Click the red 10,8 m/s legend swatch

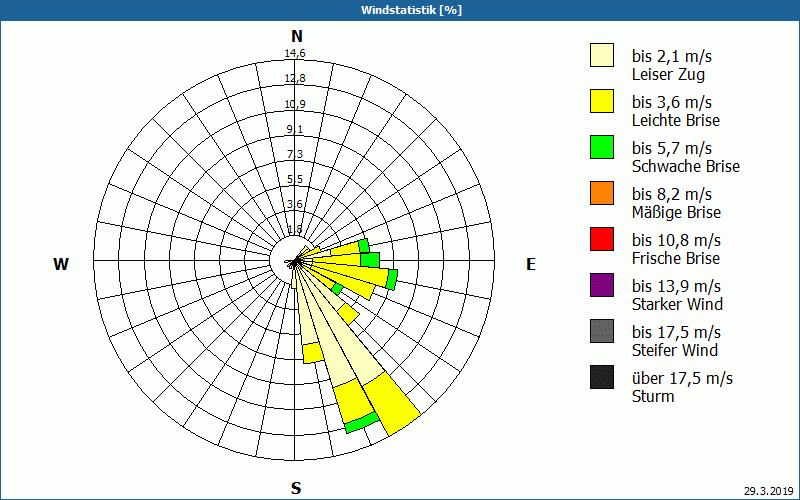coord(602,239)
